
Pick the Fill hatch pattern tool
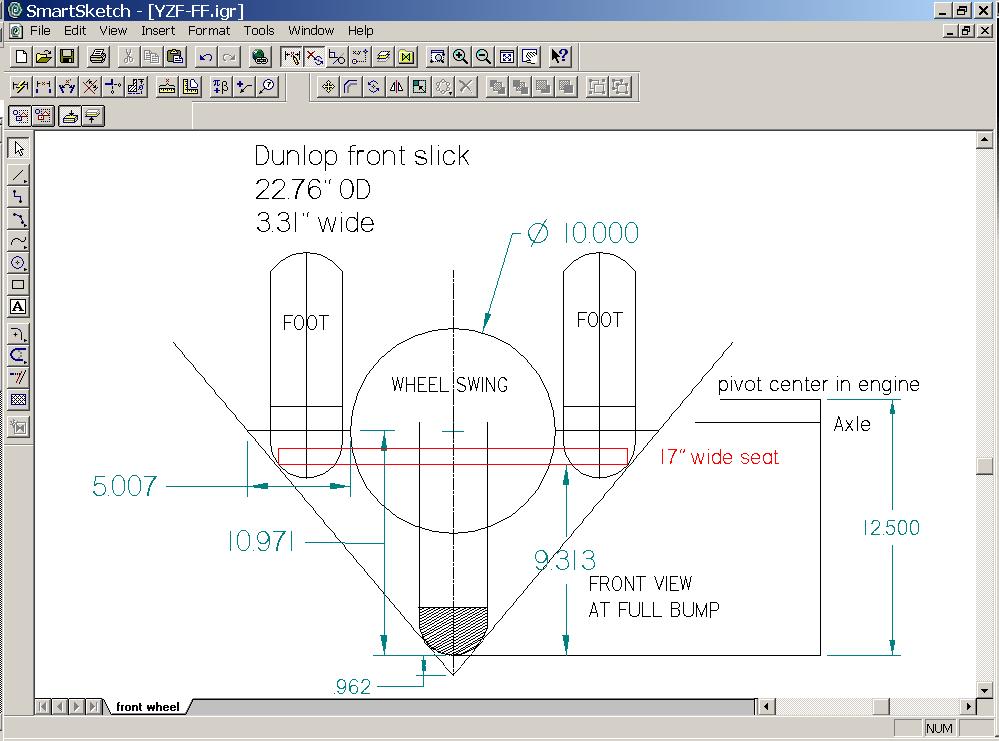pyautogui.click(x=18, y=399)
